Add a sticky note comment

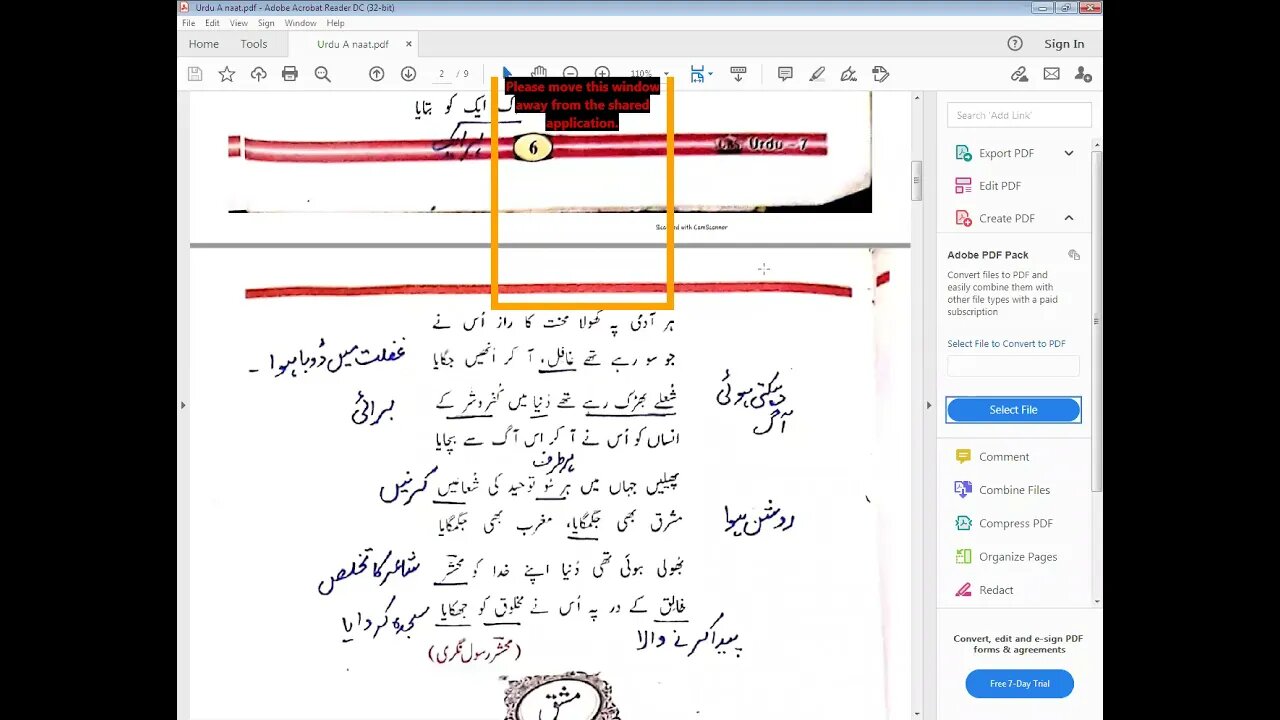pos(785,74)
